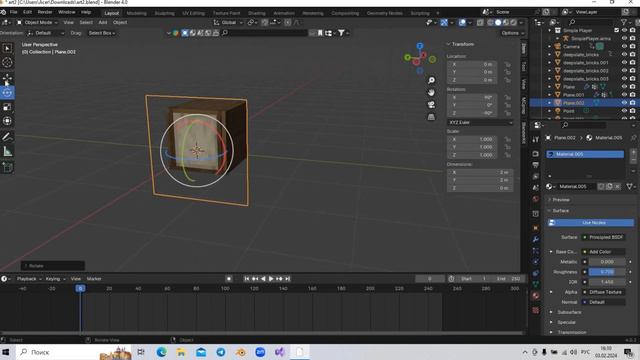Click the Principled BSDF surface shader button

click(x=603, y=237)
